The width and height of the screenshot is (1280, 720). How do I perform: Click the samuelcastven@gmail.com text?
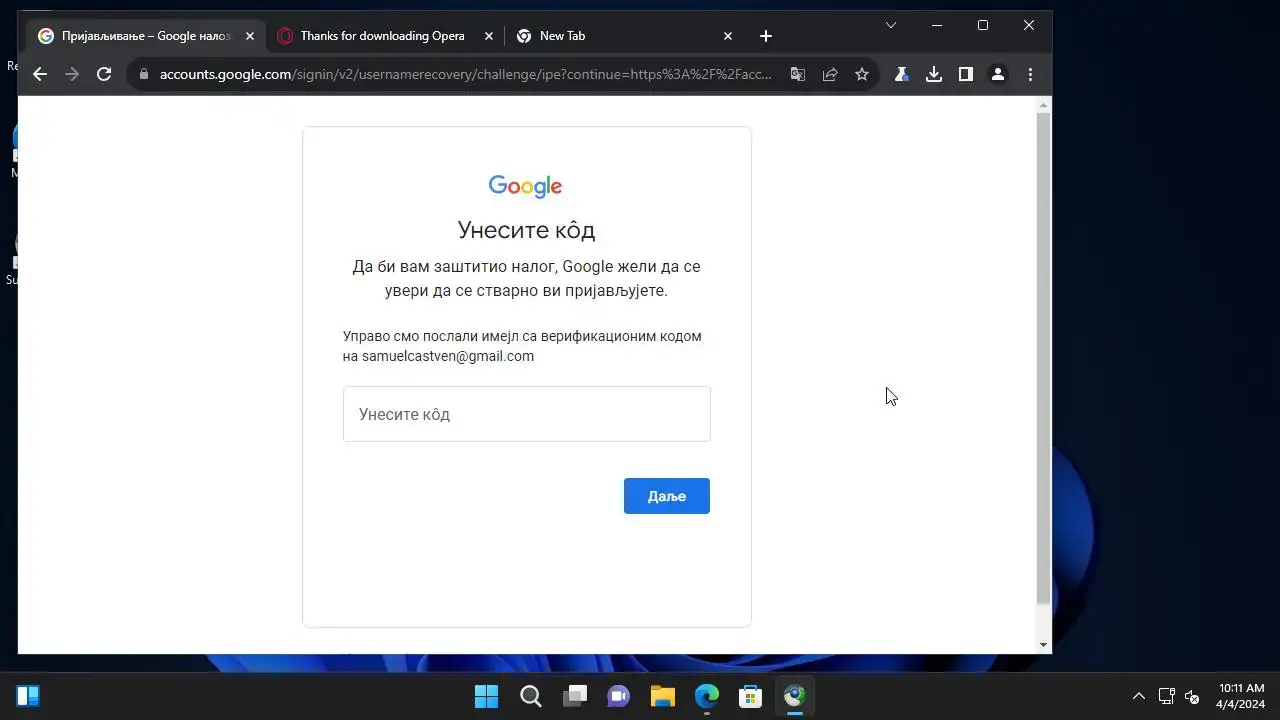point(448,356)
